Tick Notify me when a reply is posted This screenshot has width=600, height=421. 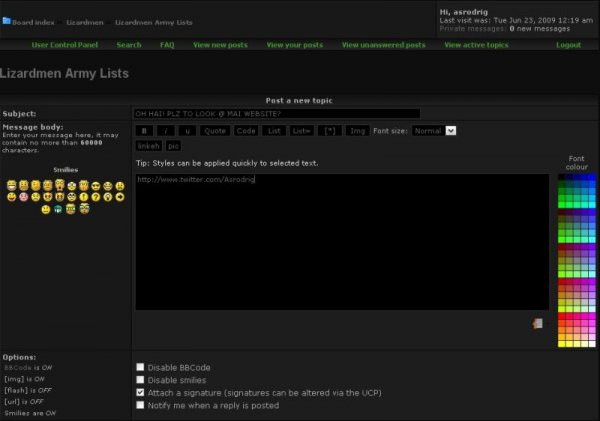(141, 406)
